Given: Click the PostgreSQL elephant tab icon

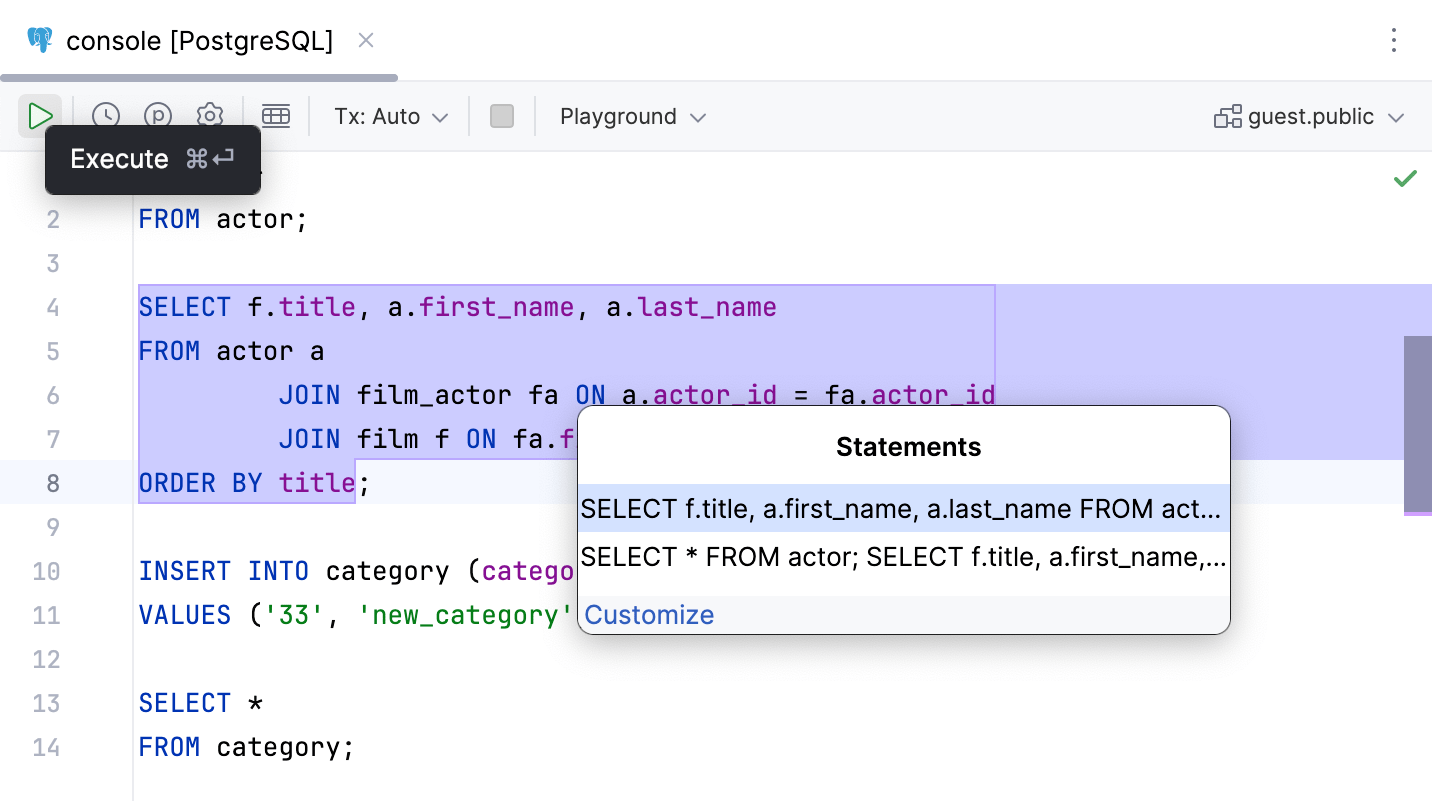Looking at the screenshot, I should pyautogui.click(x=39, y=40).
